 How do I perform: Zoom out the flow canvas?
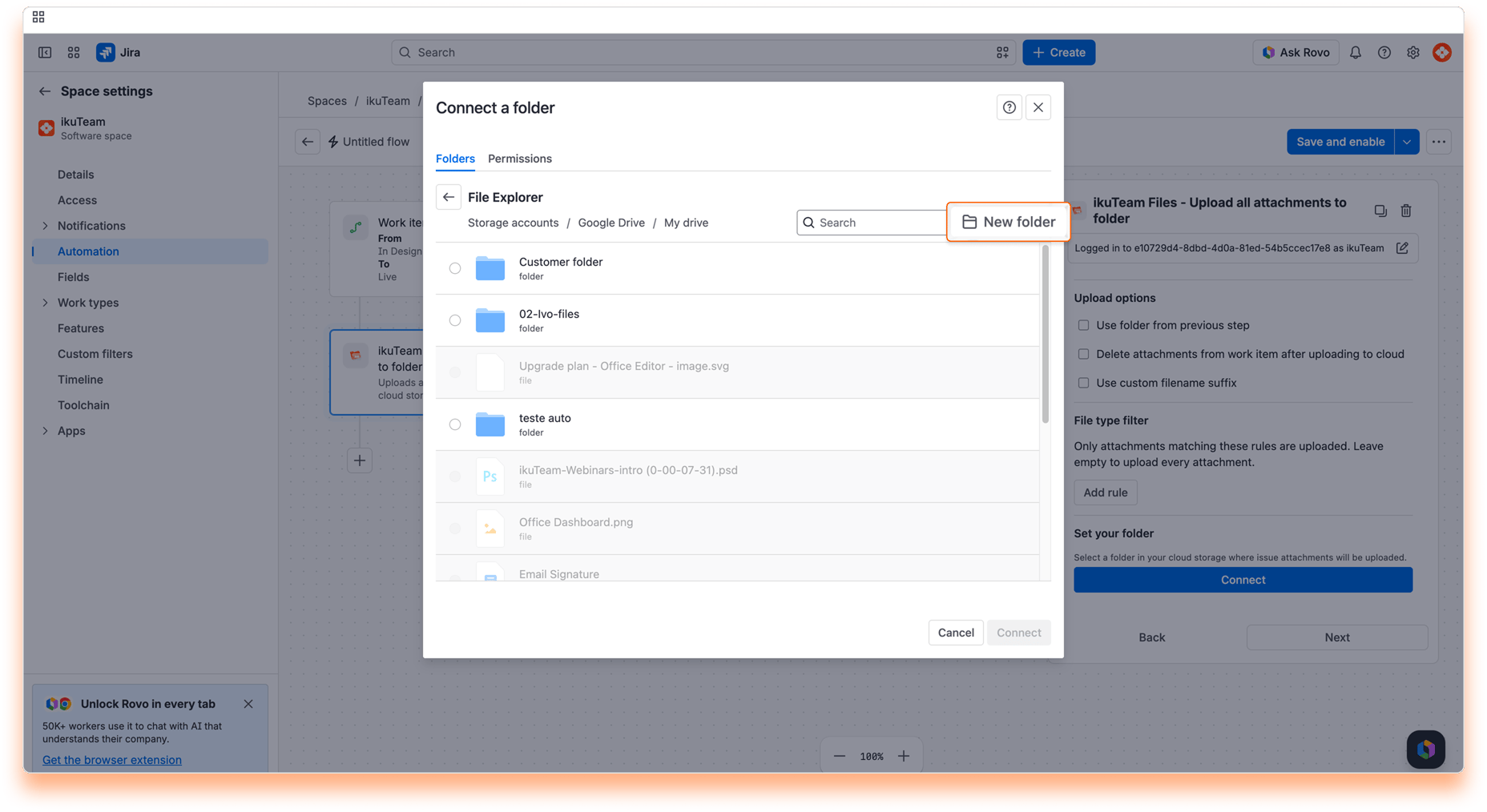(840, 756)
